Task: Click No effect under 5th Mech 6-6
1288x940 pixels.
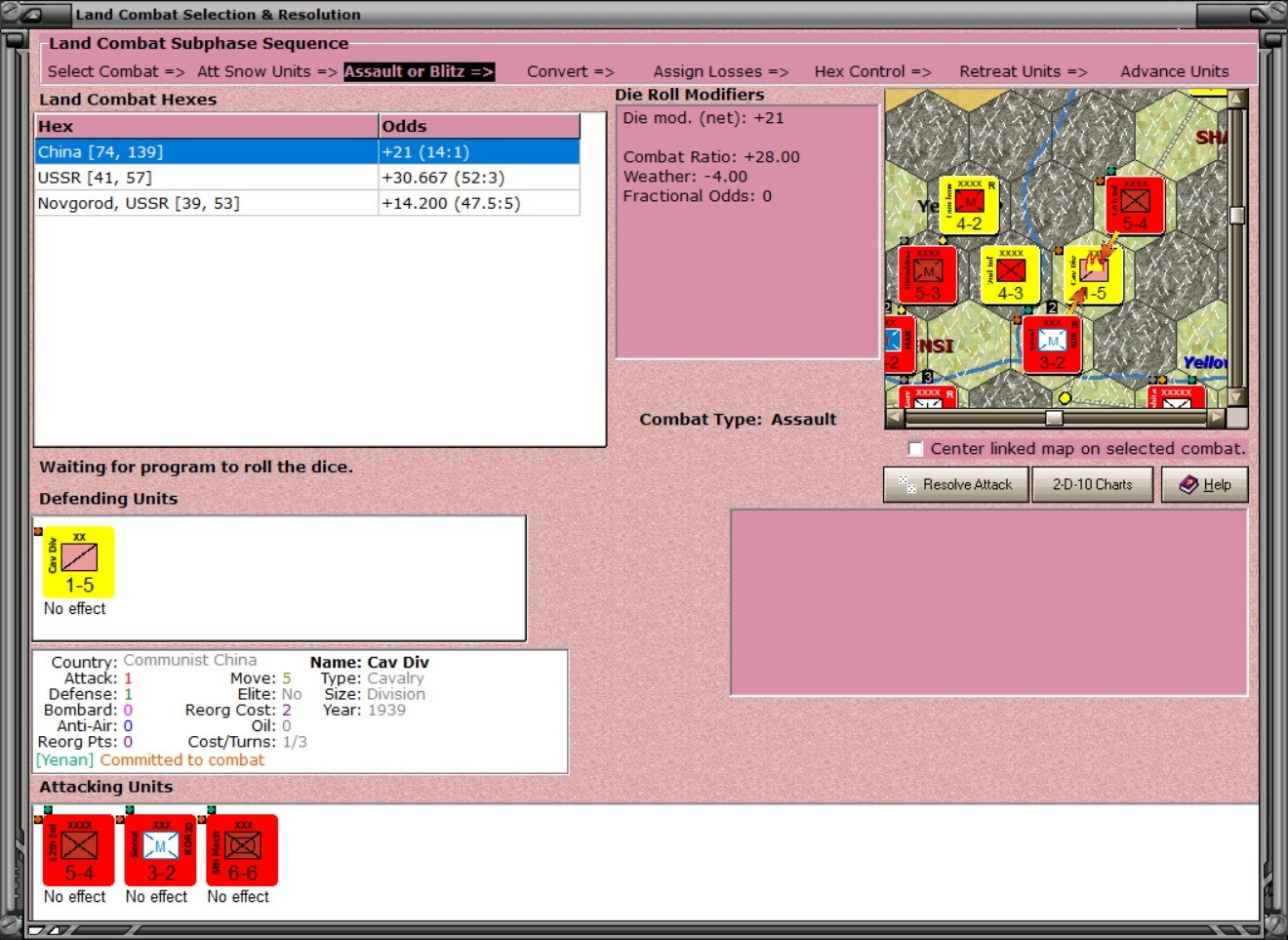Action: [238, 896]
